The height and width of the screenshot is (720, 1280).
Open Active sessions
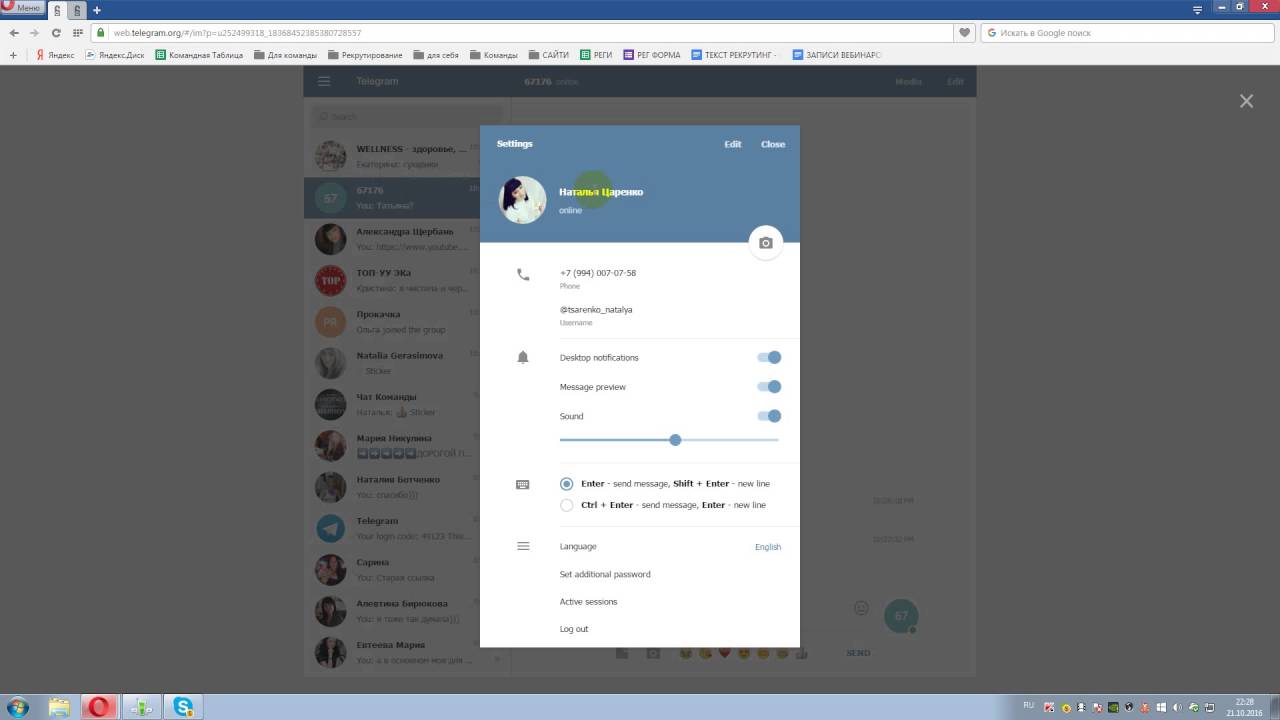pos(588,602)
